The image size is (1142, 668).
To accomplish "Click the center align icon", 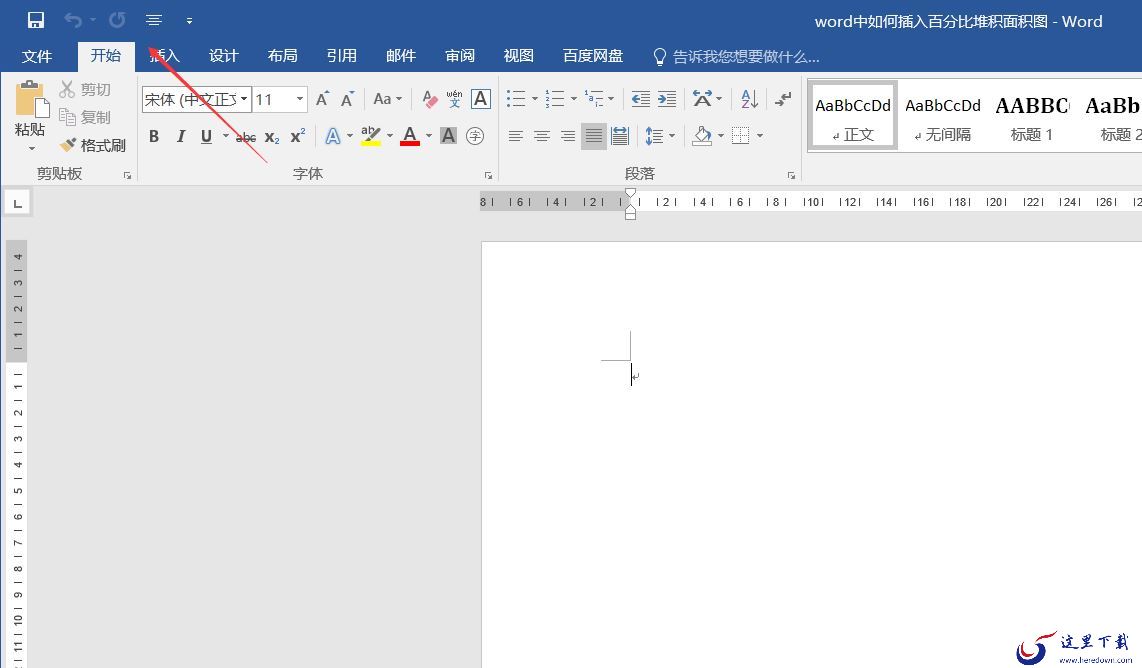I will [x=541, y=136].
